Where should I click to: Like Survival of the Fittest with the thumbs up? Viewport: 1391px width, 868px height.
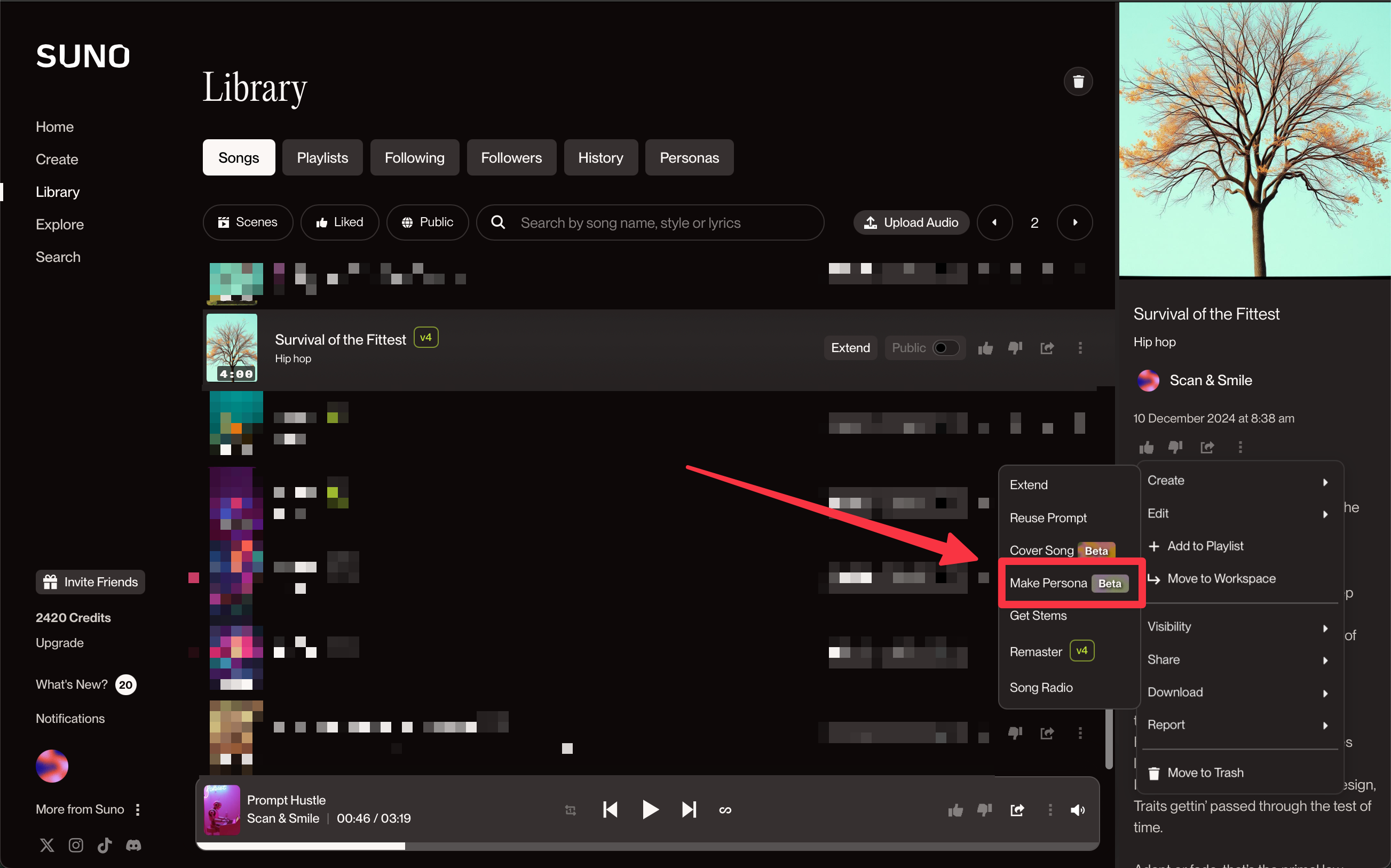tap(985, 348)
